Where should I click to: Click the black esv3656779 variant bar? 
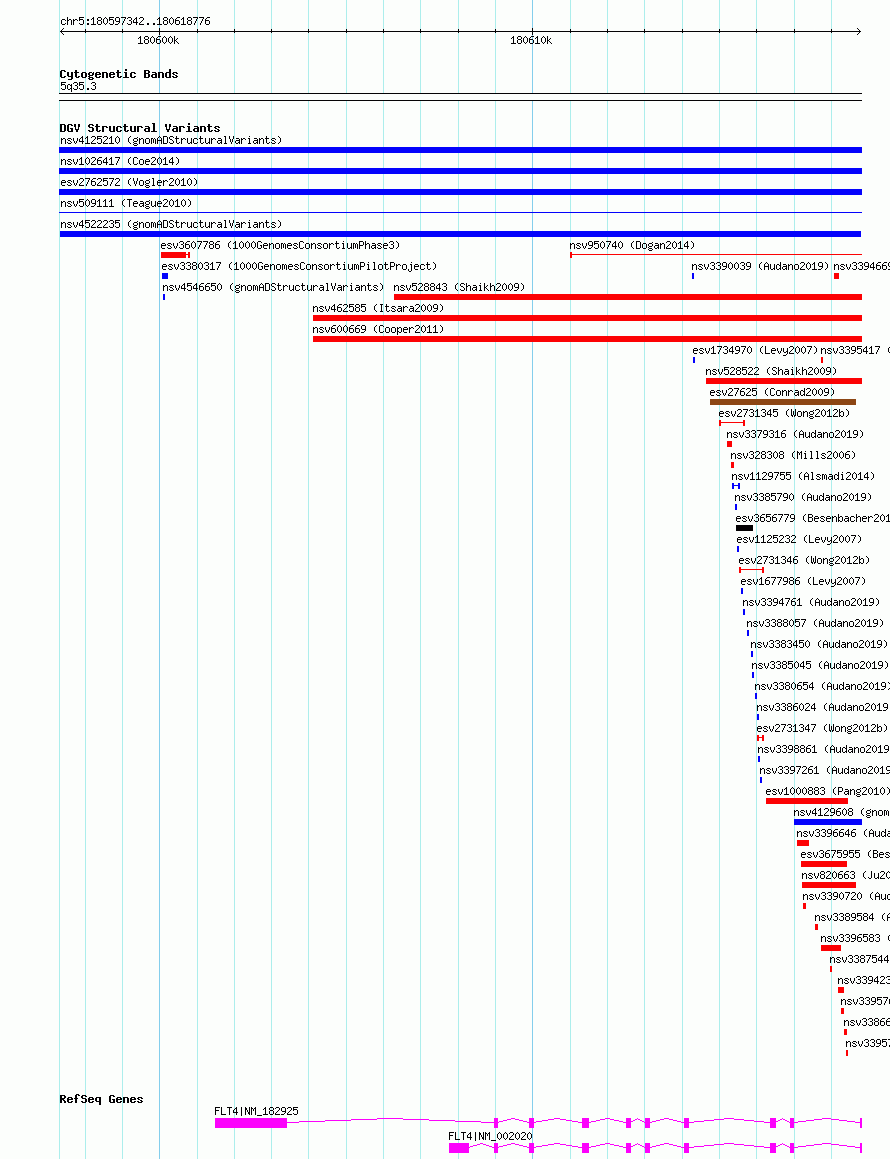[744, 528]
